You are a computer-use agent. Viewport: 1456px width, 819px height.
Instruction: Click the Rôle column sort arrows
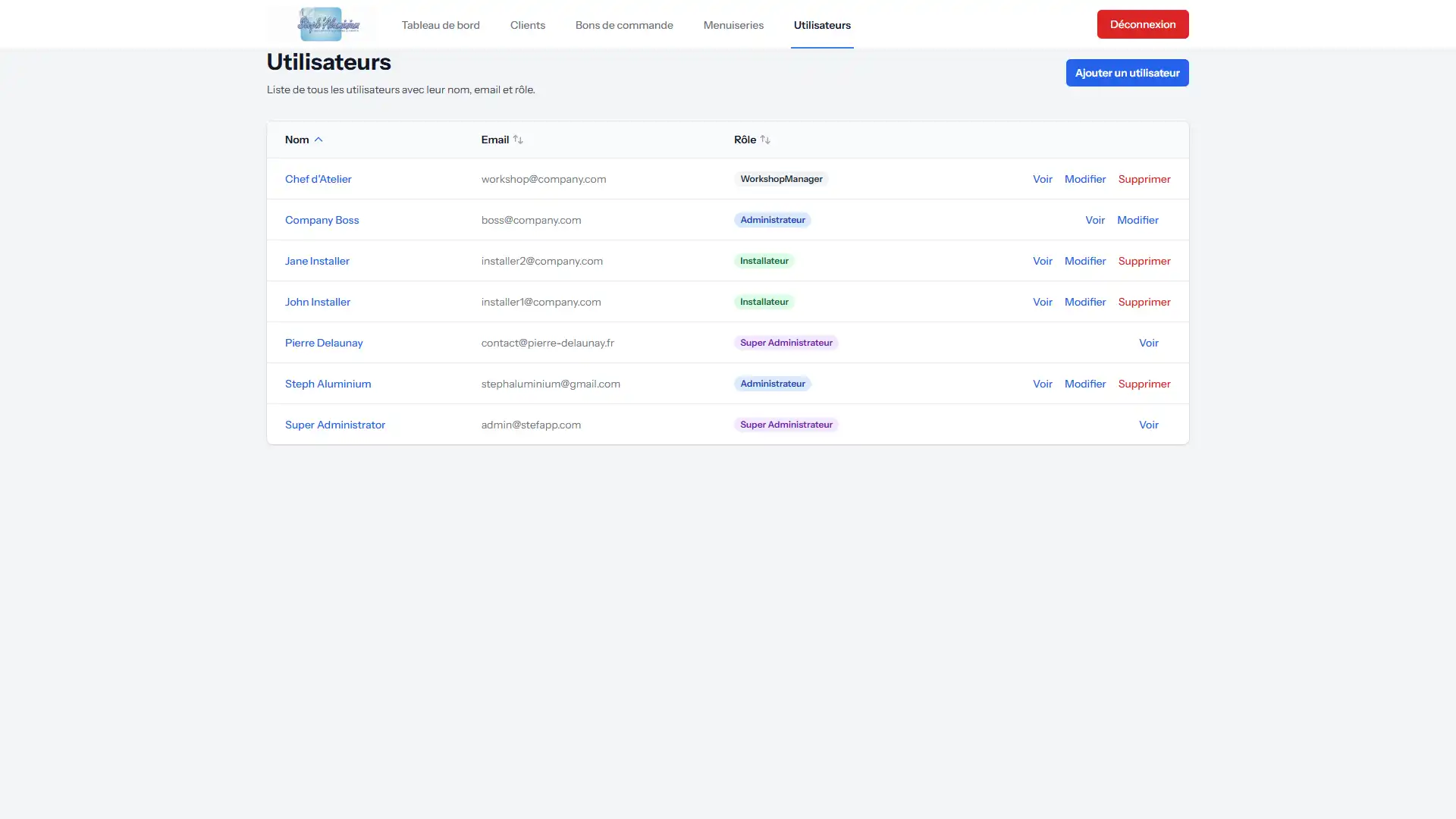765,140
